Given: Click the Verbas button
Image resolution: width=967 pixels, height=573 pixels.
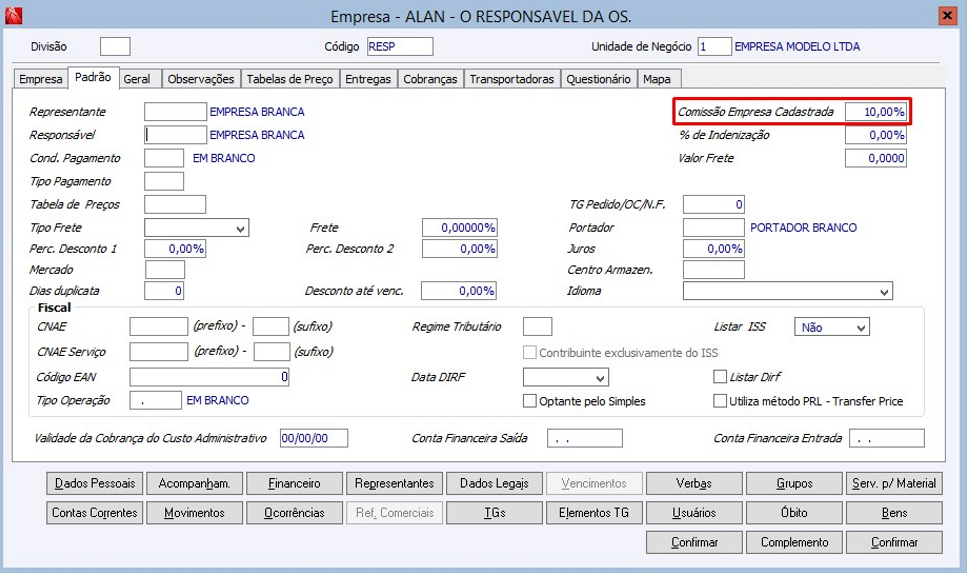Looking at the screenshot, I should coord(694,484).
